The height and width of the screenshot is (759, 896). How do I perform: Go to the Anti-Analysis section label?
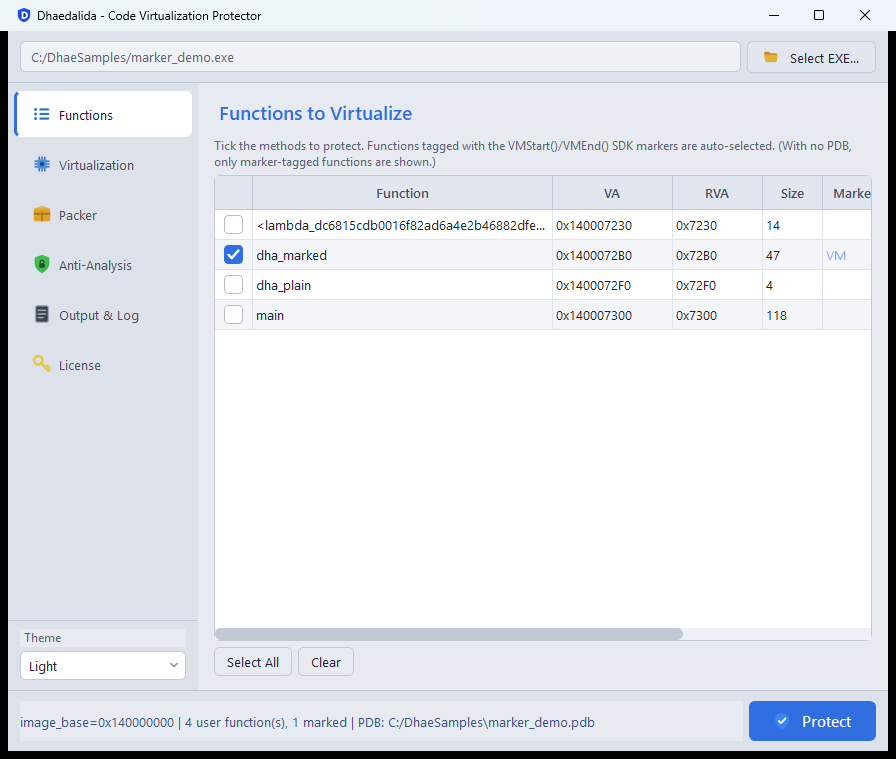tap(95, 265)
